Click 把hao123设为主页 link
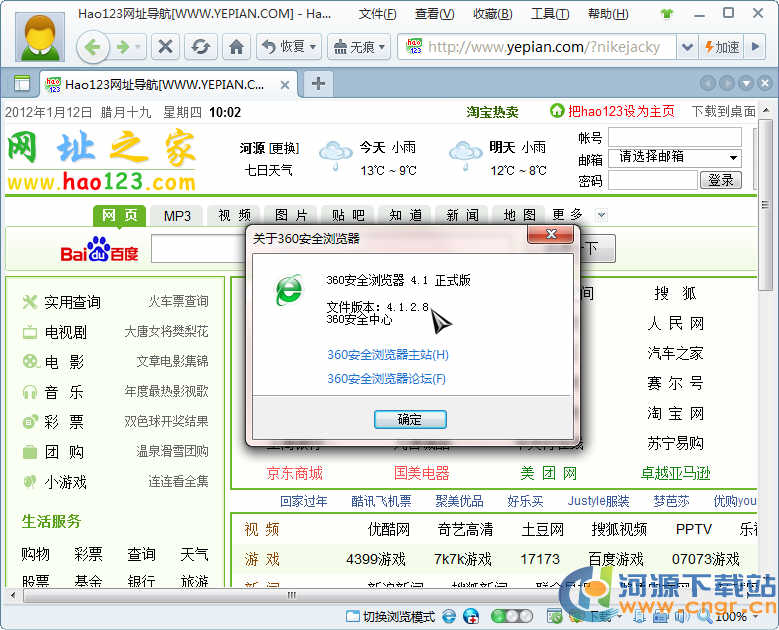This screenshot has width=779, height=630. tap(621, 111)
